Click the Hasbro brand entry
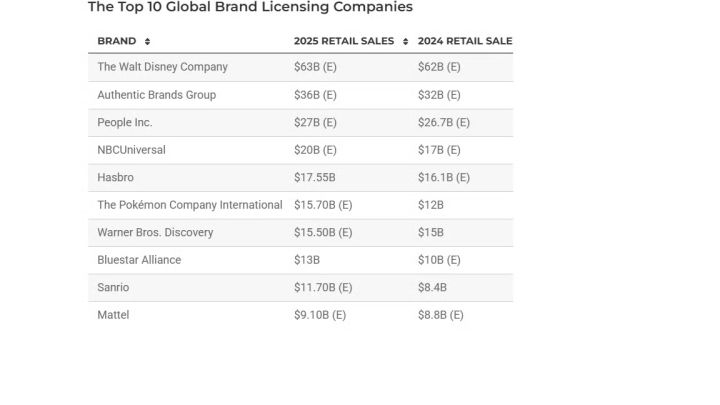This screenshot has height=405, width=720. (115, 178)
